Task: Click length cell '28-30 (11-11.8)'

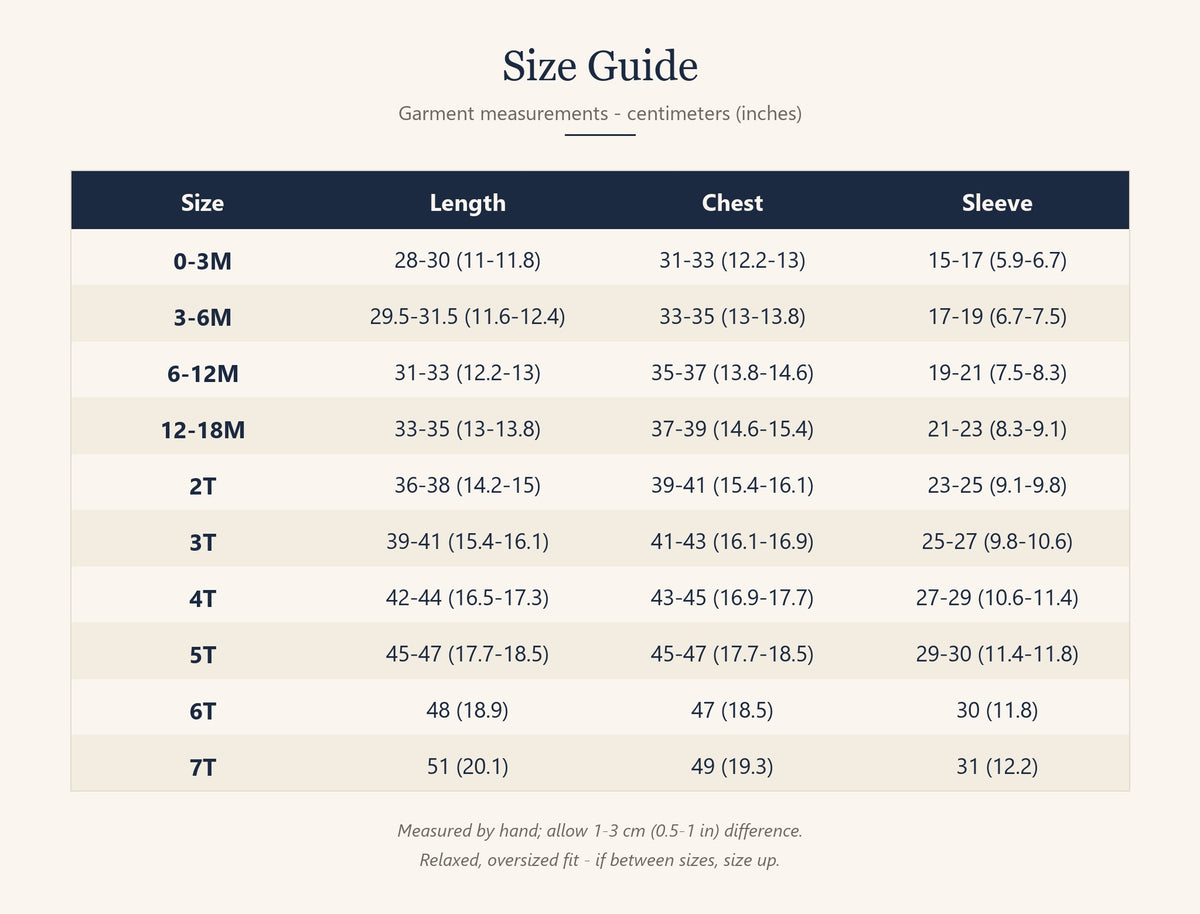Action: click(467, 261)
